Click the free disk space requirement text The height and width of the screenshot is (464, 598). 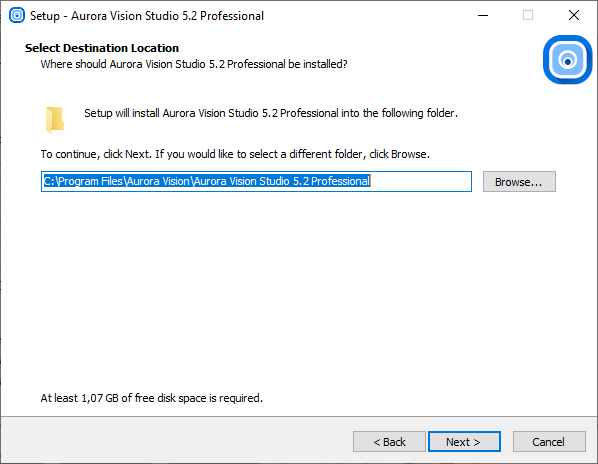click(x=152, y=398)
